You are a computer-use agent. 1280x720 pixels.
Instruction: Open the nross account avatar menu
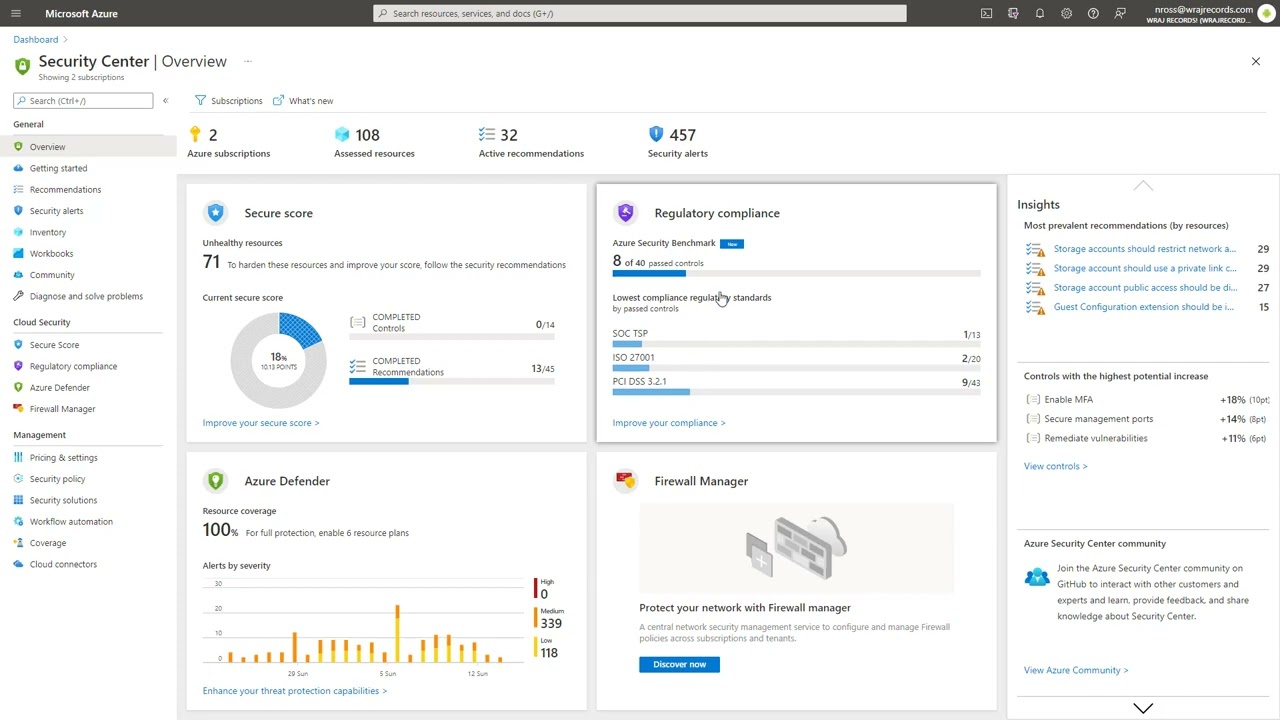click(1266, 14)
